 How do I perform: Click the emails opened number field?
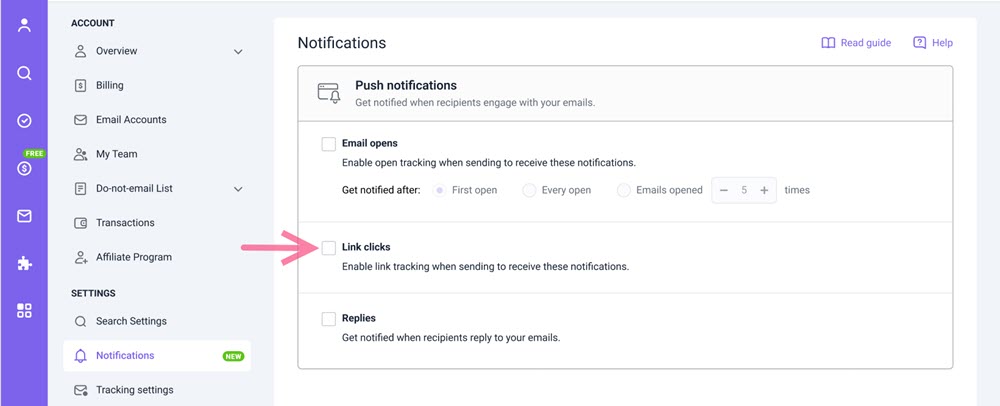coord(744,190)
